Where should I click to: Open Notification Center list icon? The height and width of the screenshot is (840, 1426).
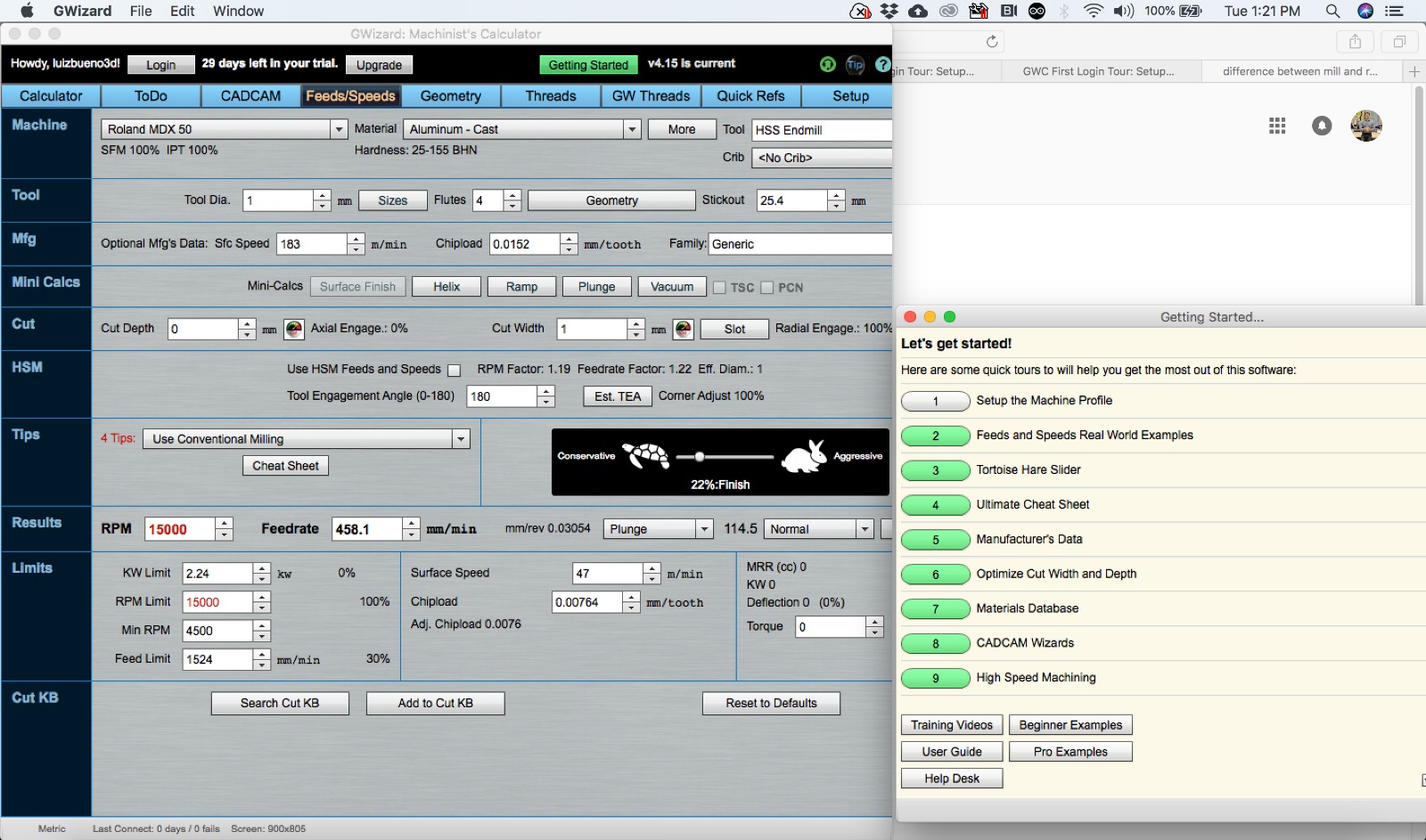(x=1396, y=11)
